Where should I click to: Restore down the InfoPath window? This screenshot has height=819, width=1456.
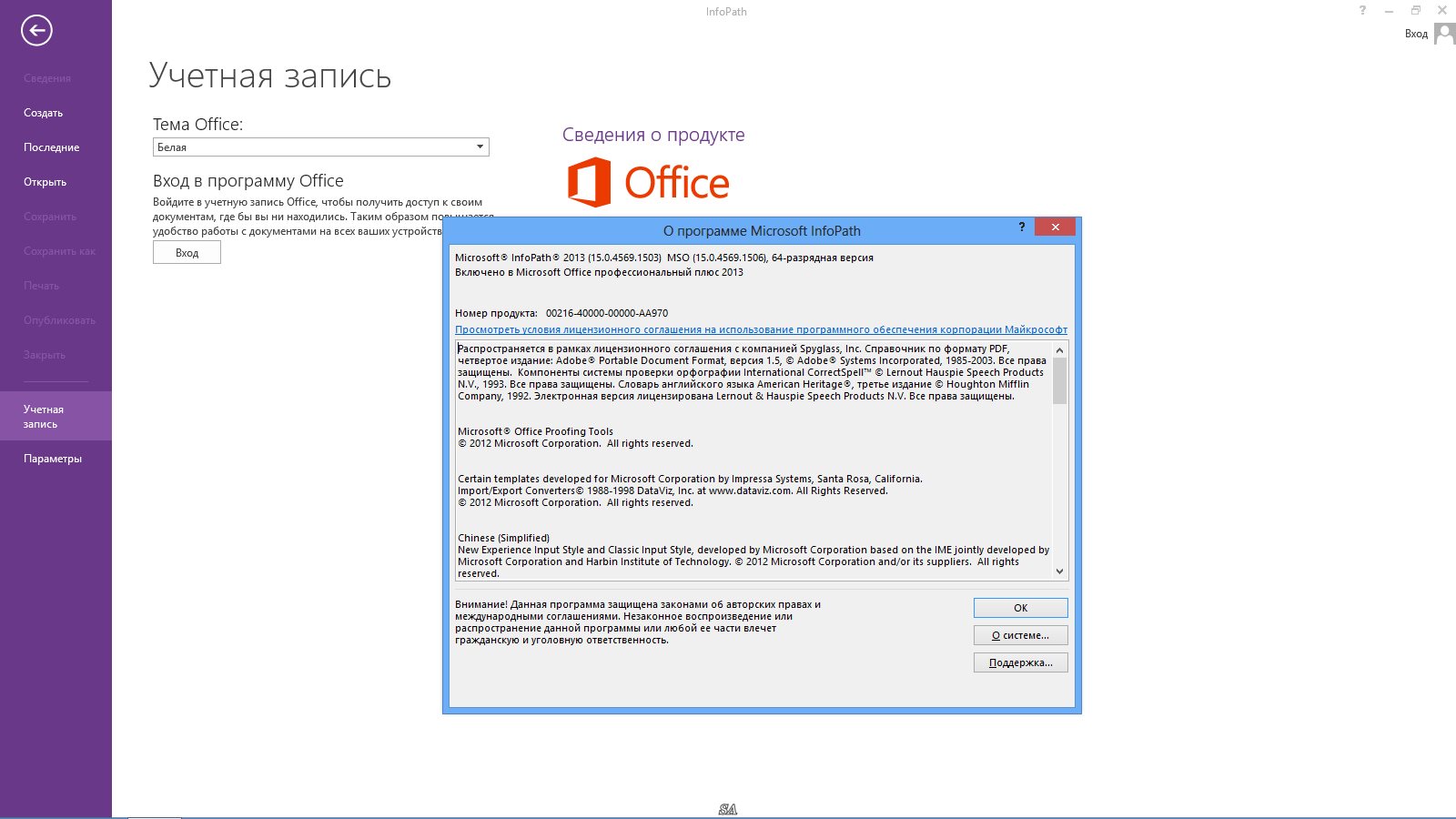pos(1415,11)
